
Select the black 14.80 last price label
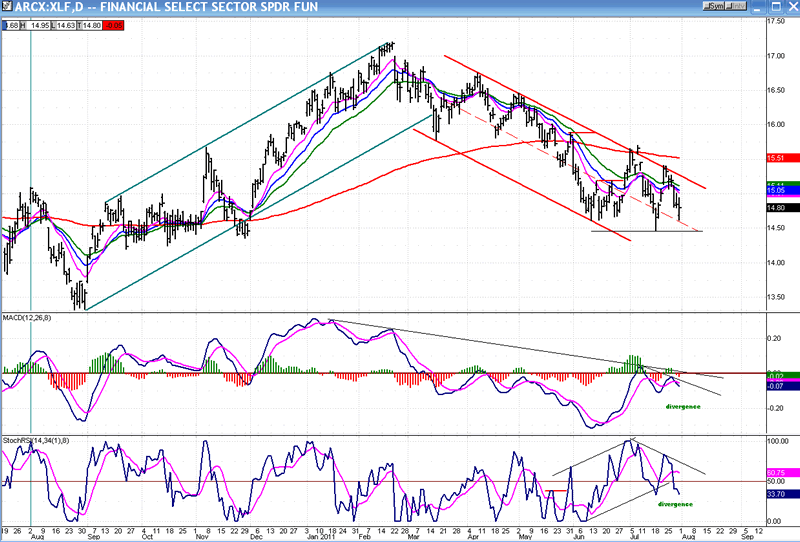(x=777, y=208)
